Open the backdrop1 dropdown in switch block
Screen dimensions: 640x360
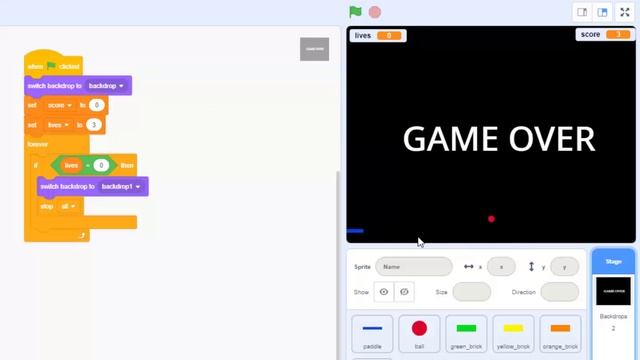point(121,187)
